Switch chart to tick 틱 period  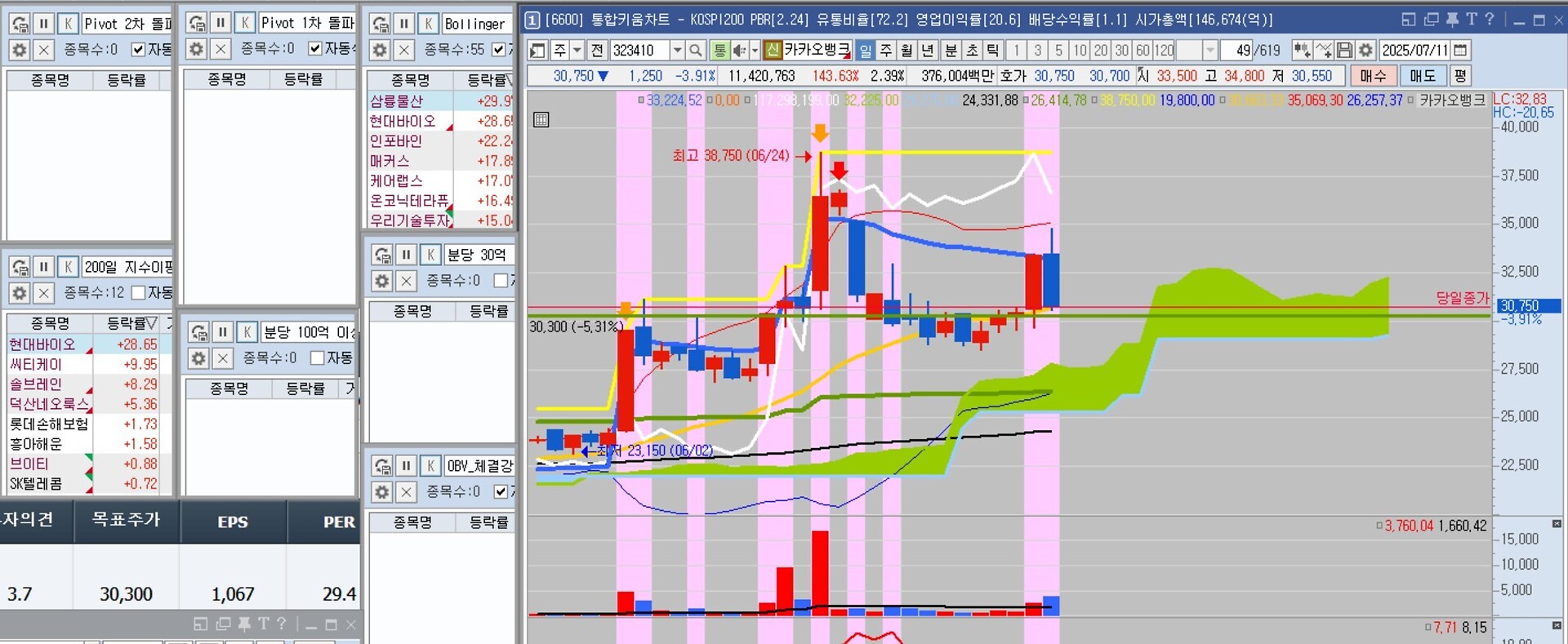click(x=993, y=51)
